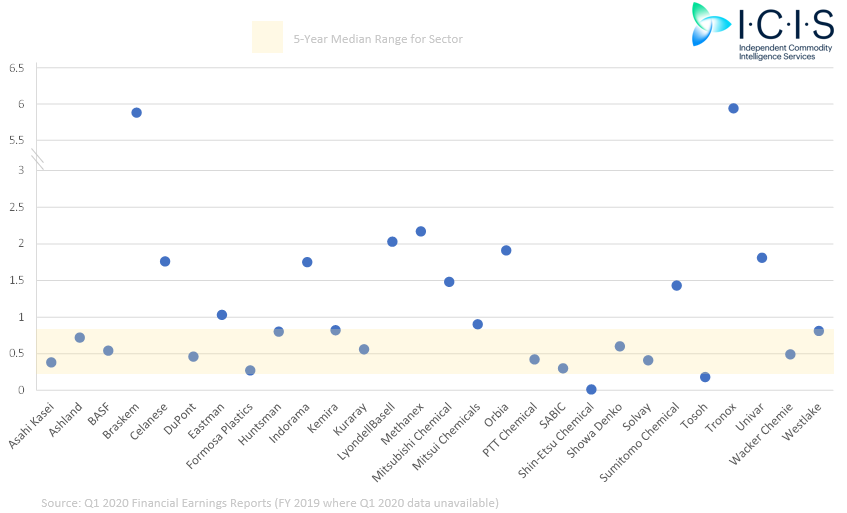
Task: Click the ICIS logo icon
Action: (x=710, y=24)
